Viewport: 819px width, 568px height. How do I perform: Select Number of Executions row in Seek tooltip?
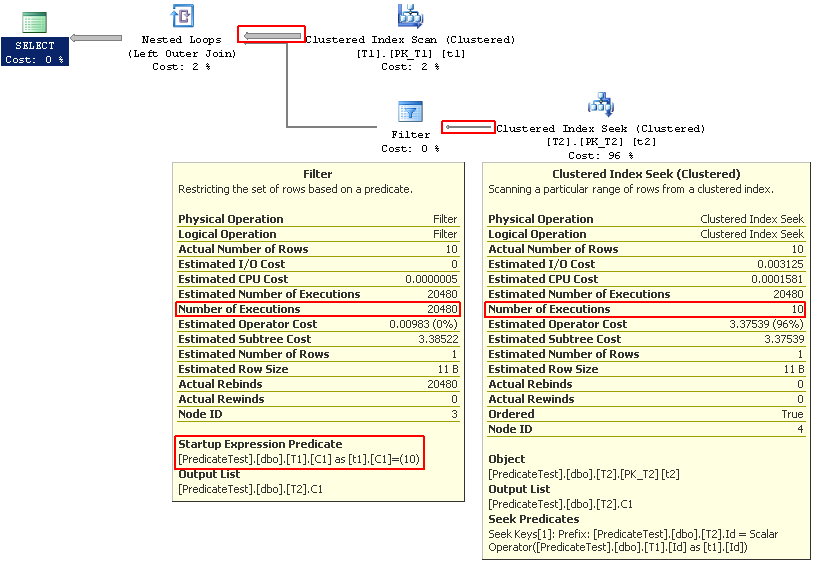tap(646, 309)
